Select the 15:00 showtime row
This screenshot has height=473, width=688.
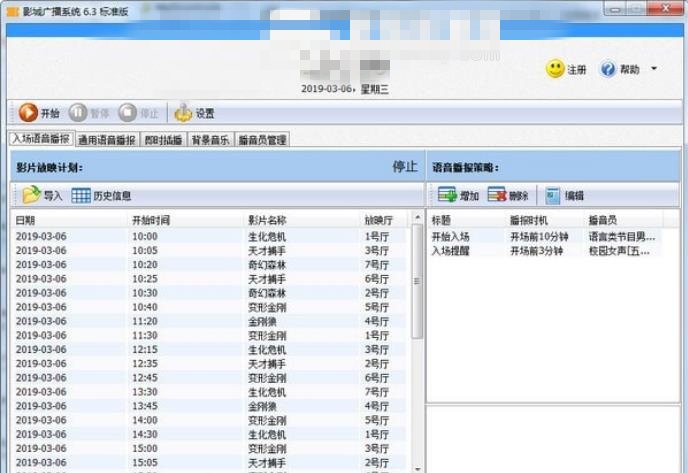coord(210,448)
